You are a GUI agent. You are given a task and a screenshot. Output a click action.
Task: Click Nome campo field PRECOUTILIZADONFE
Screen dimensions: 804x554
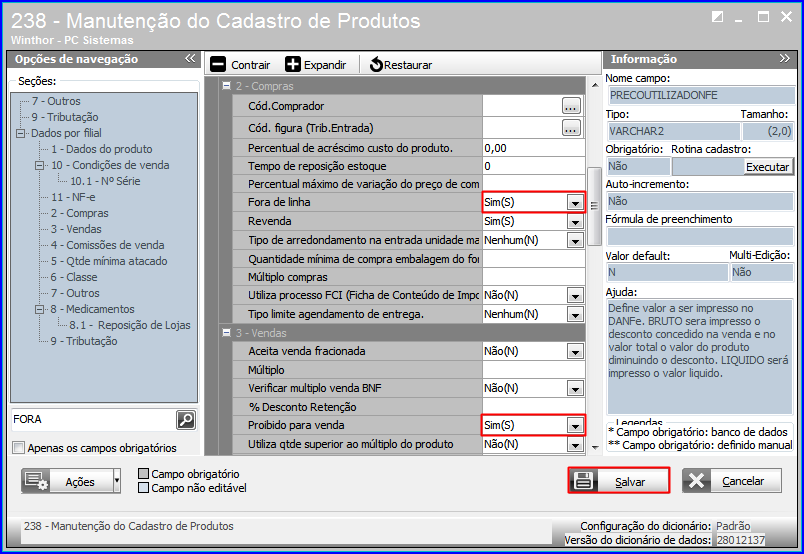(x=701, y=95)
